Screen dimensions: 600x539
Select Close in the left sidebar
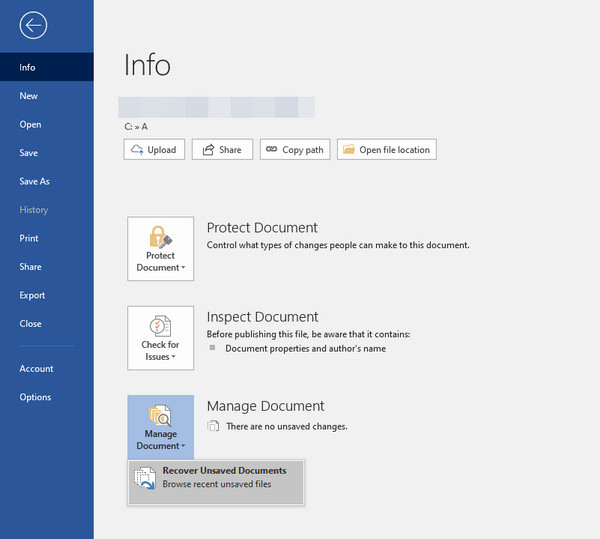pos(31,324)
